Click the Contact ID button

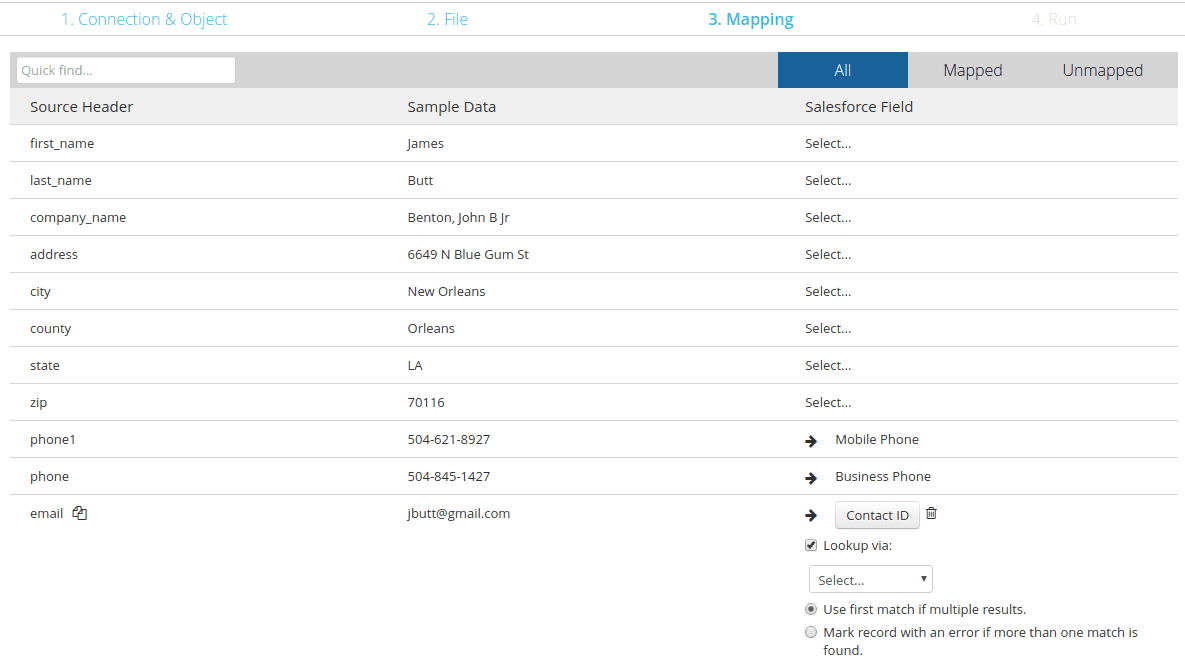877,515
